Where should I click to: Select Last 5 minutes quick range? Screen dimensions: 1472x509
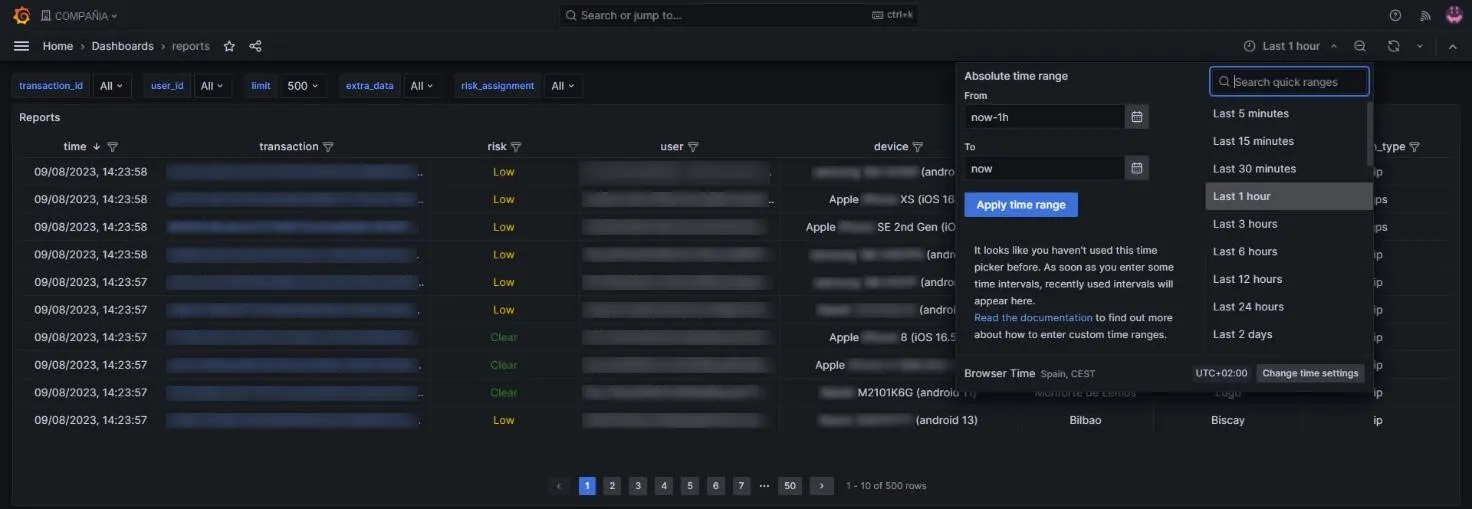click(1287, 114)
